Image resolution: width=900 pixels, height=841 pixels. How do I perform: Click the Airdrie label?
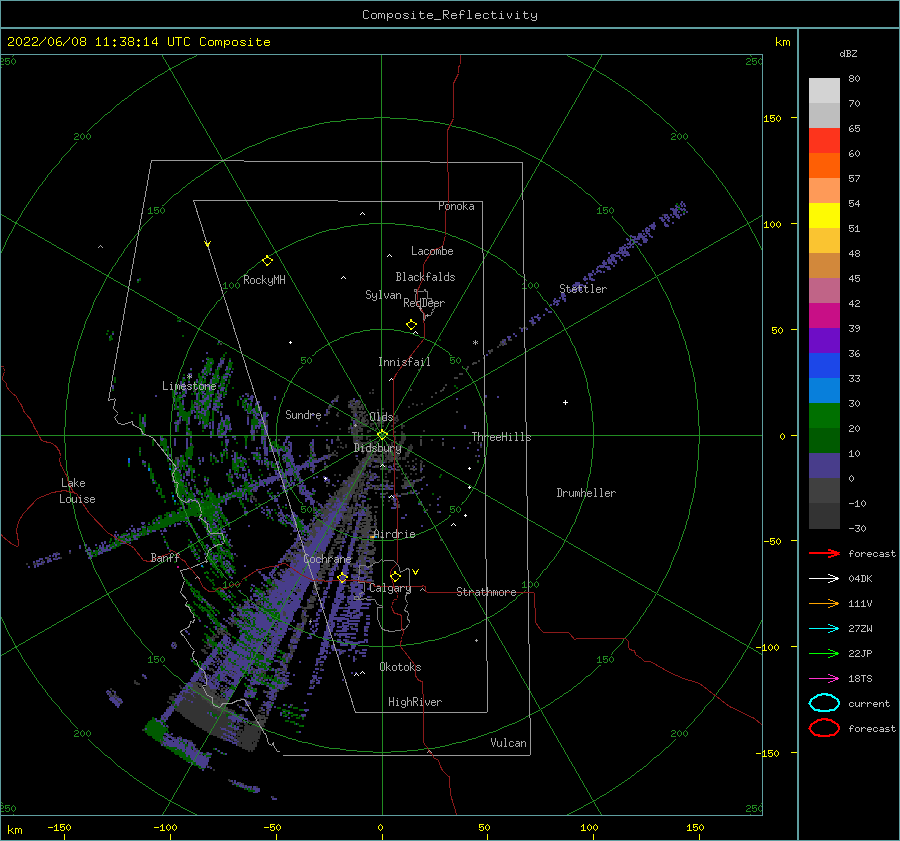pos(394,534)
